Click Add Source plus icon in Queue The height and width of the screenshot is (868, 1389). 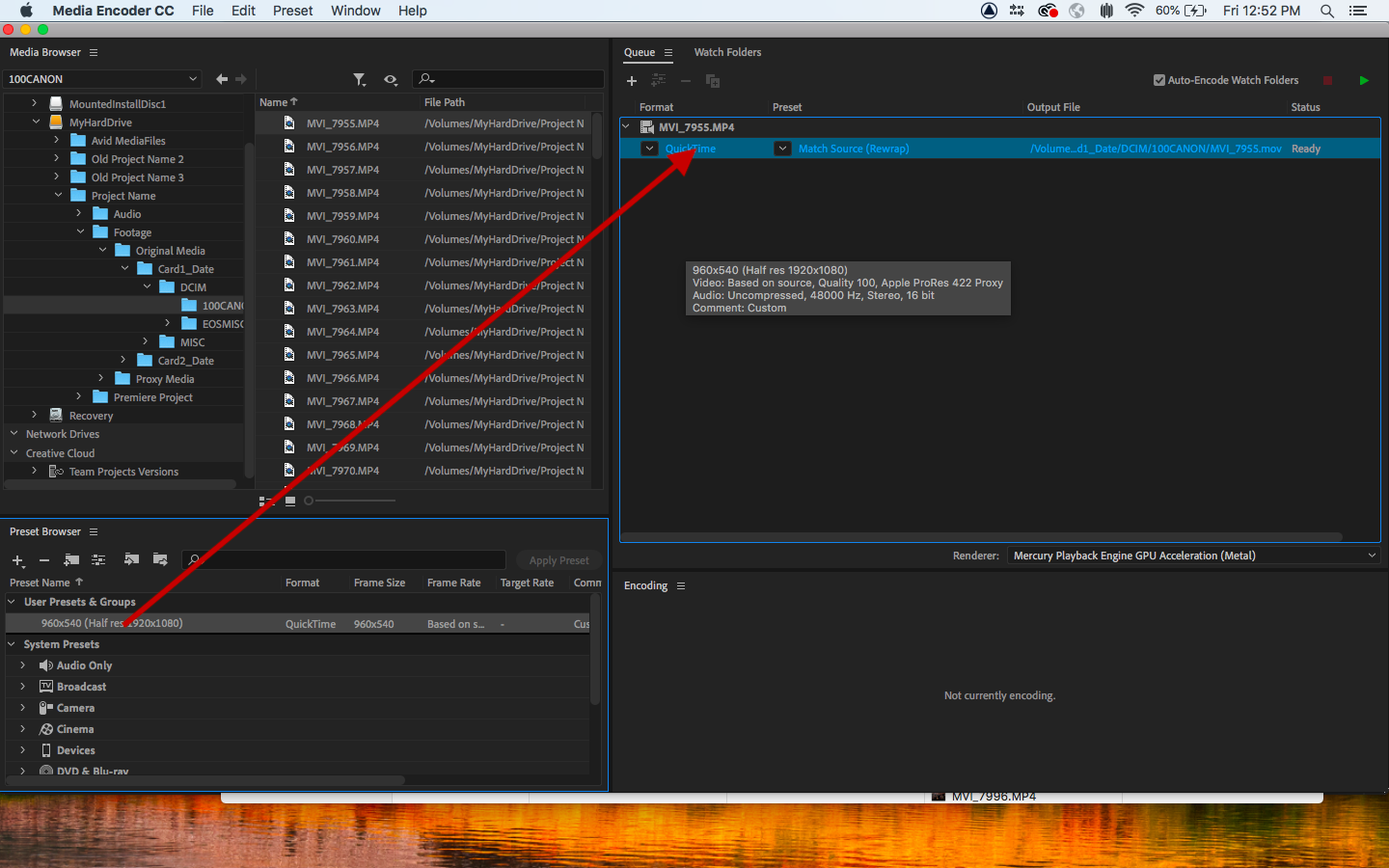pyautogui.click(x=632, y=81)
